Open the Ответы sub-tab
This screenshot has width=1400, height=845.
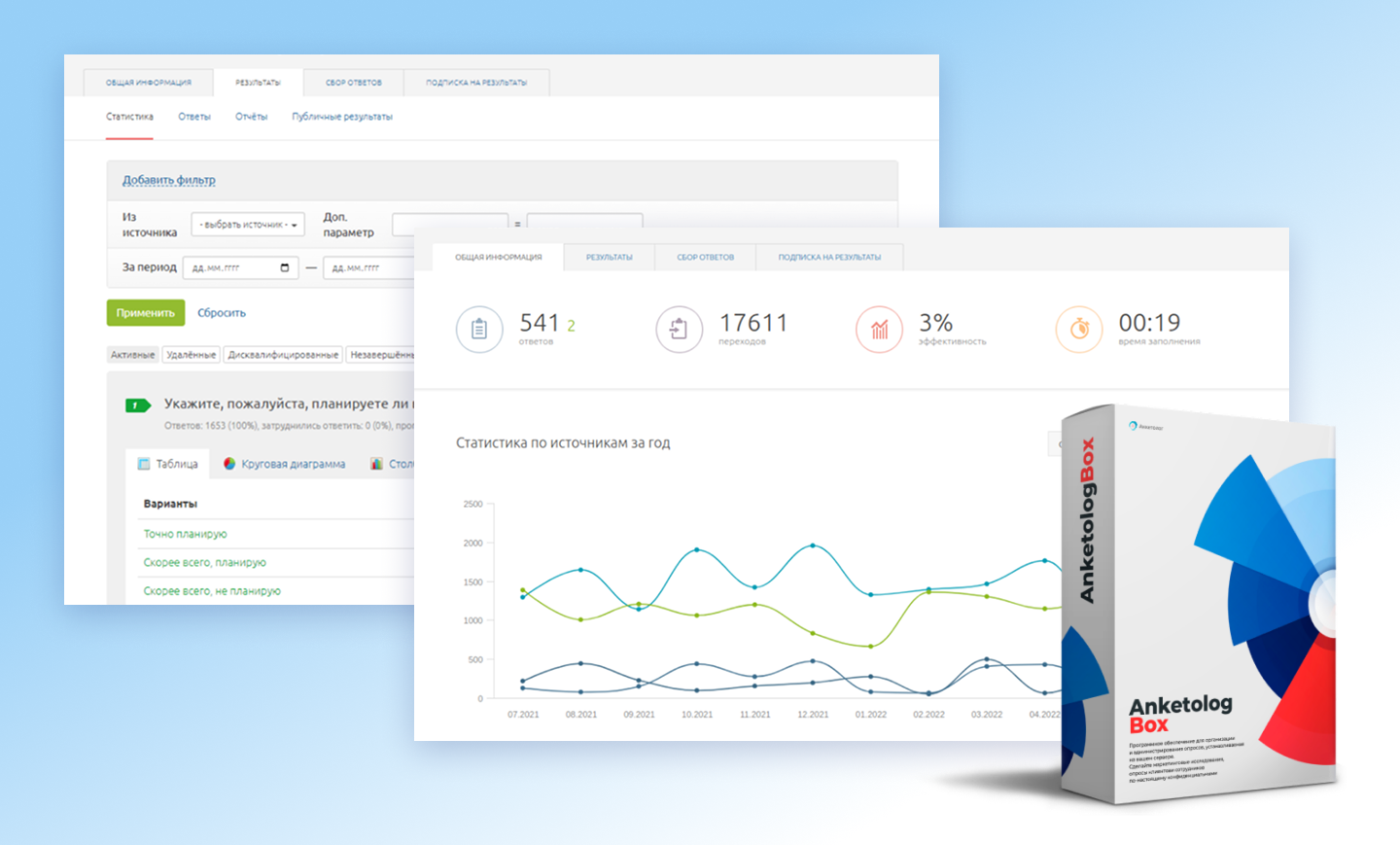coord(194,117)
